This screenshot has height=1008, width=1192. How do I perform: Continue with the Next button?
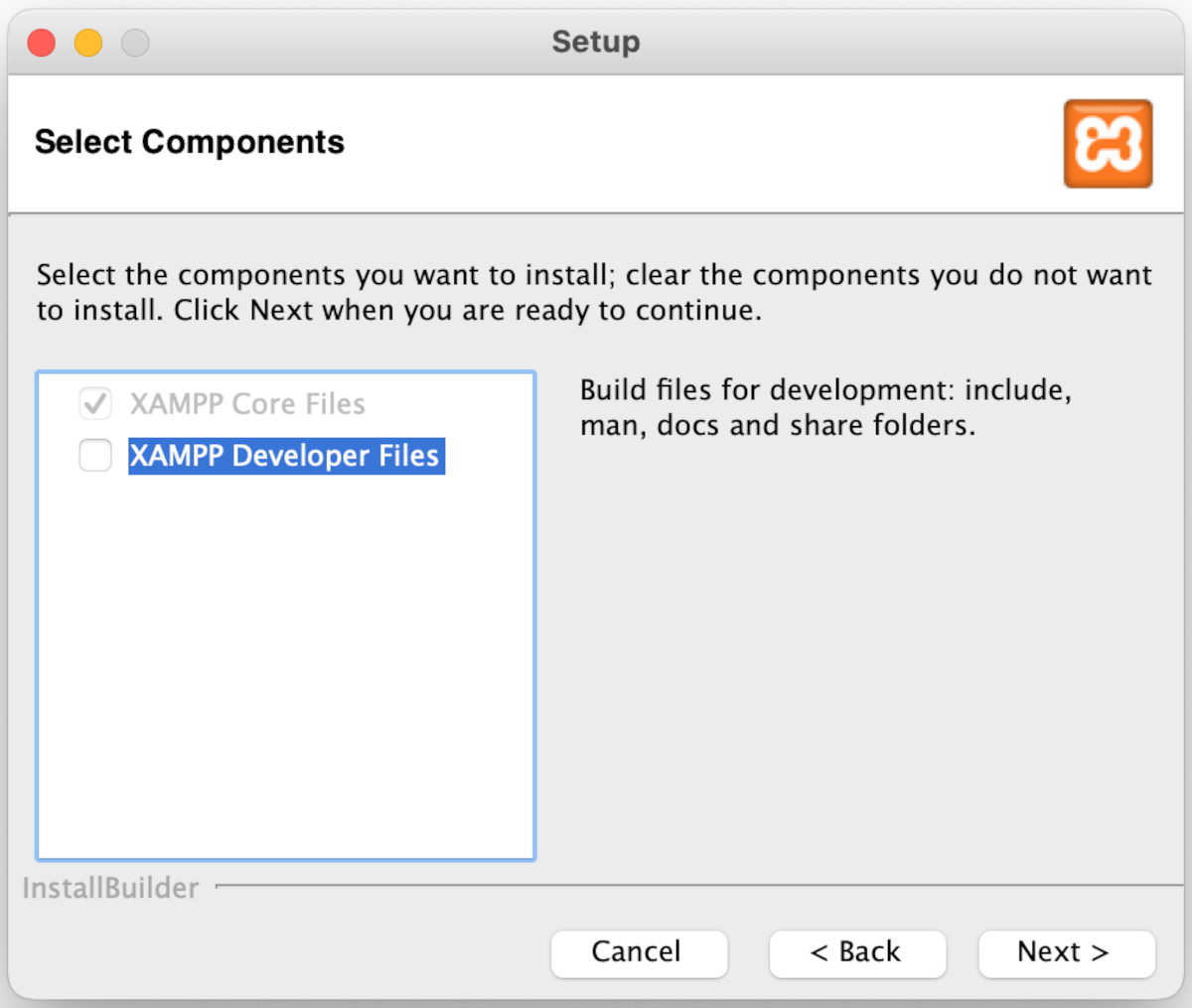(x=1066, y=952)
